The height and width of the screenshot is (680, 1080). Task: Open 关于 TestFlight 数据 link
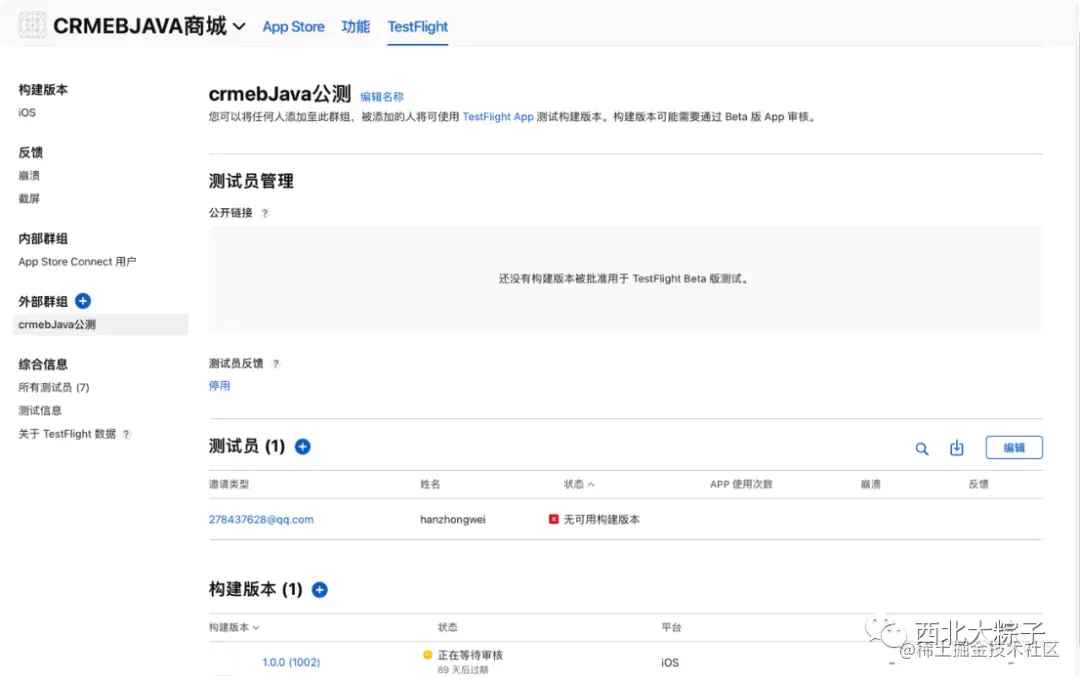tap(67, 434)
